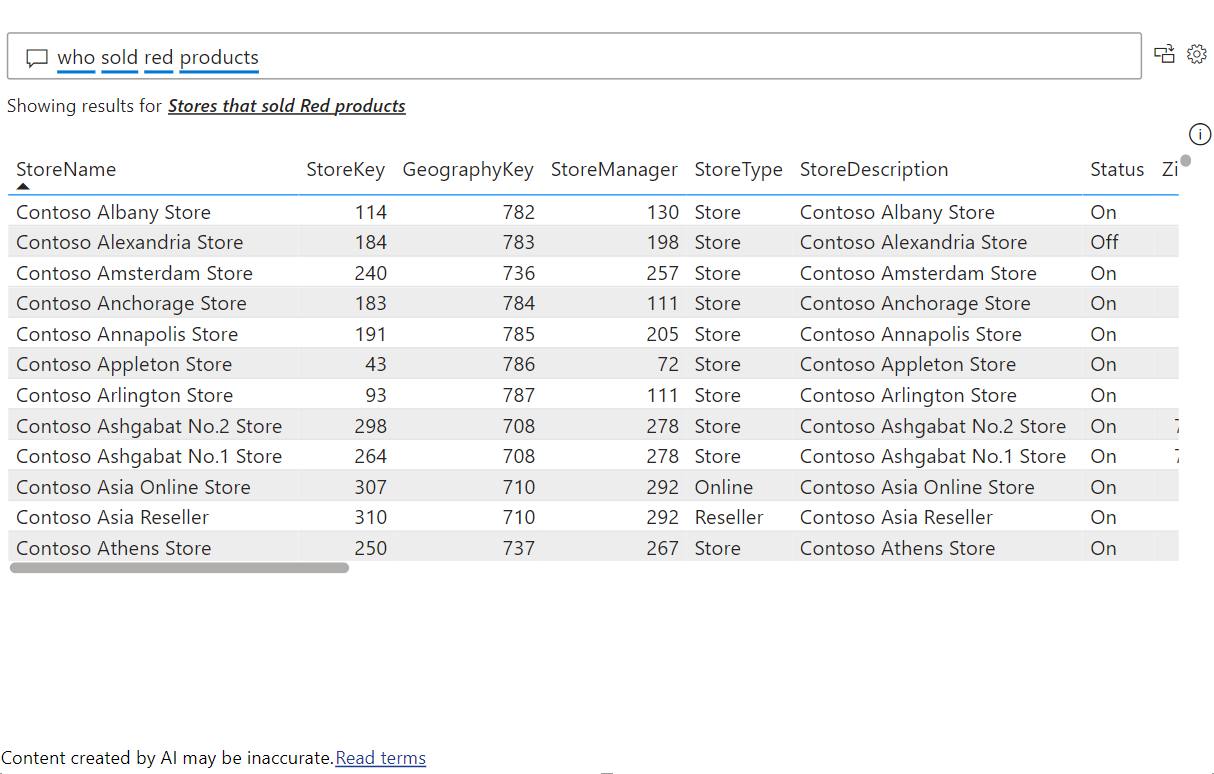Sort the table by GeographyKey column
The width and height of the screenshot is (1214, 774).
click(468, 169)
